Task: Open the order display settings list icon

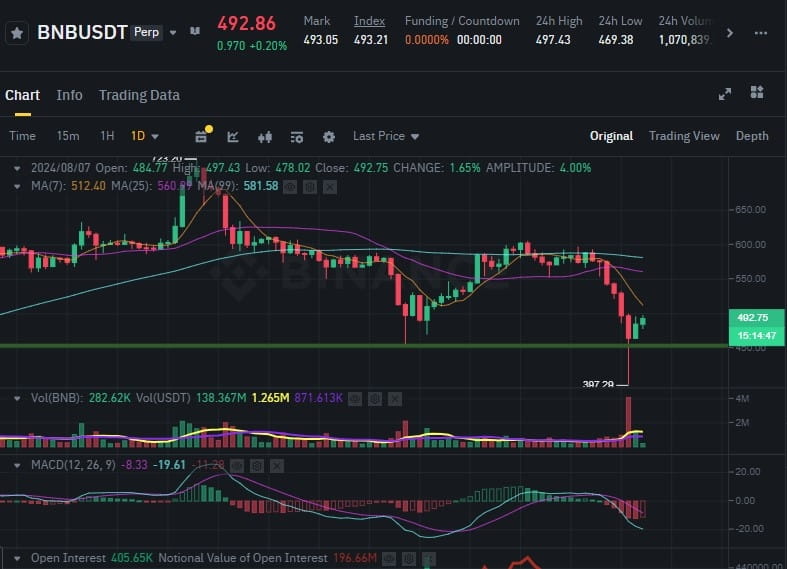Action: (297, 137)
